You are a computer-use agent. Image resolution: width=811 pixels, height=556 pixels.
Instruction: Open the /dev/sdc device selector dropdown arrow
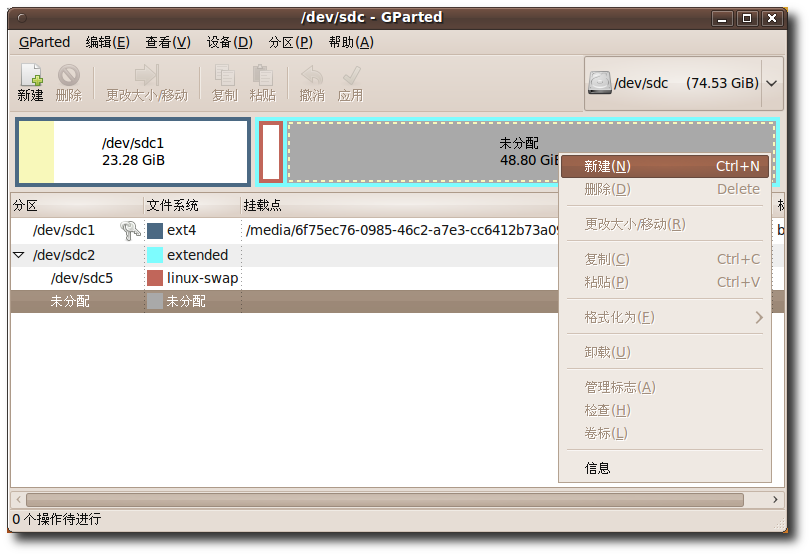click(x=772, y=83)
